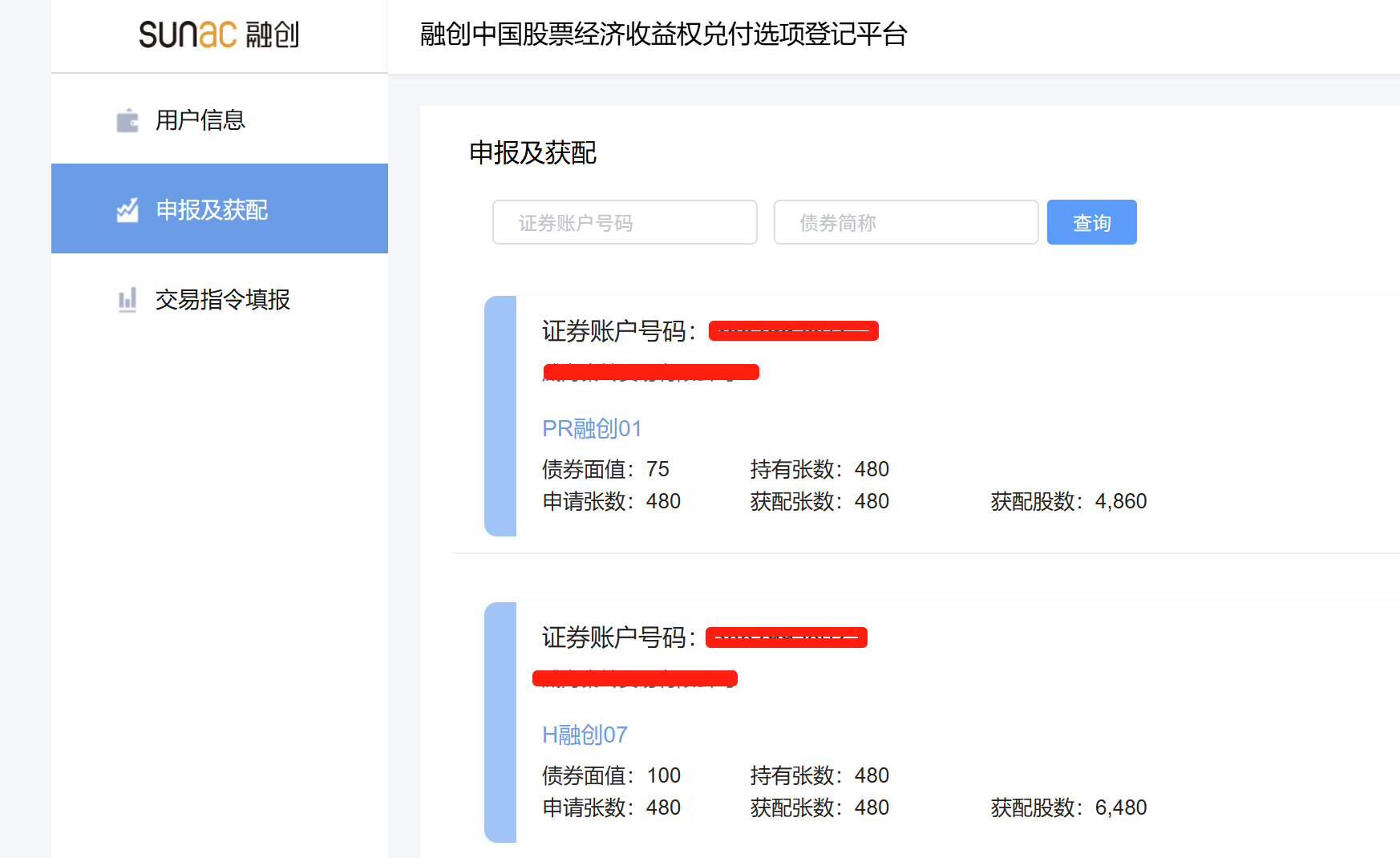Click 债券面值: 100 in the H融创07 card
The image size is (1400, 858).
[611, 775]
